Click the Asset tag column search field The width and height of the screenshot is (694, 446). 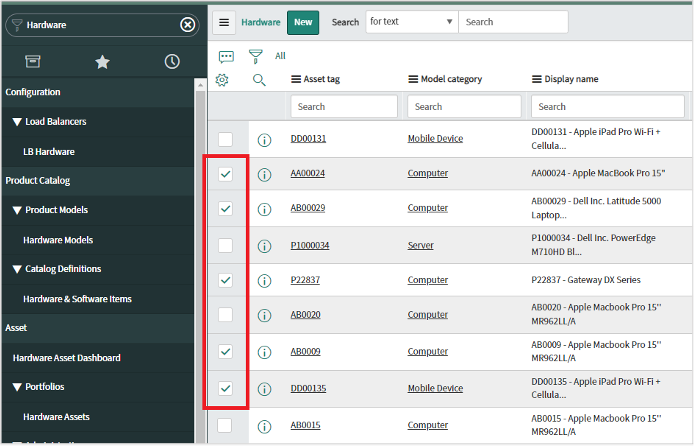tap(344, 107)
